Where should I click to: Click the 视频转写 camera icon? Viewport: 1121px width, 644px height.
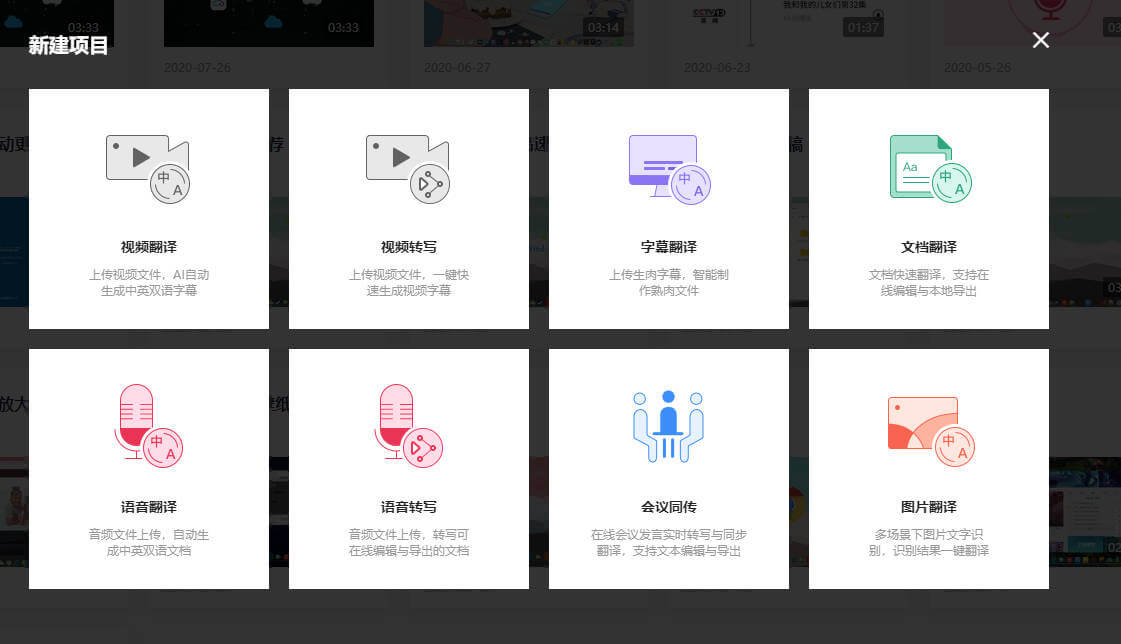[x=408, y=169]
